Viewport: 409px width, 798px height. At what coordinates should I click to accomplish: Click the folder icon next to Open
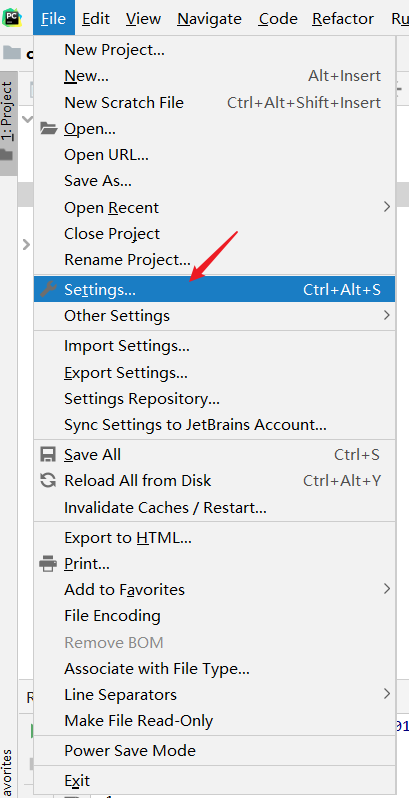tap(48, 128)
